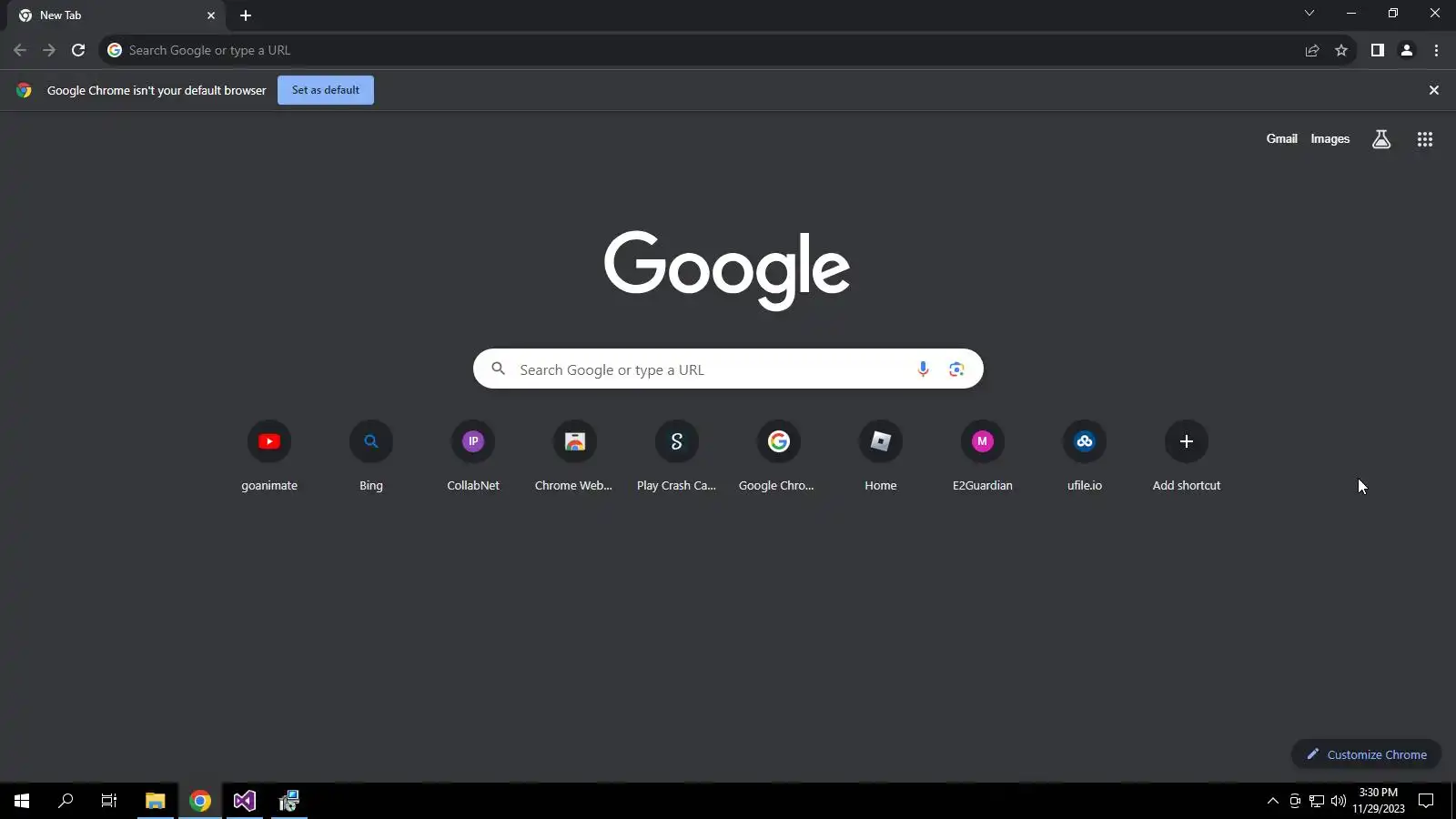1456x819 pixels.
Task: Open the Chrome profile menu
Action: click(1407, 50)
